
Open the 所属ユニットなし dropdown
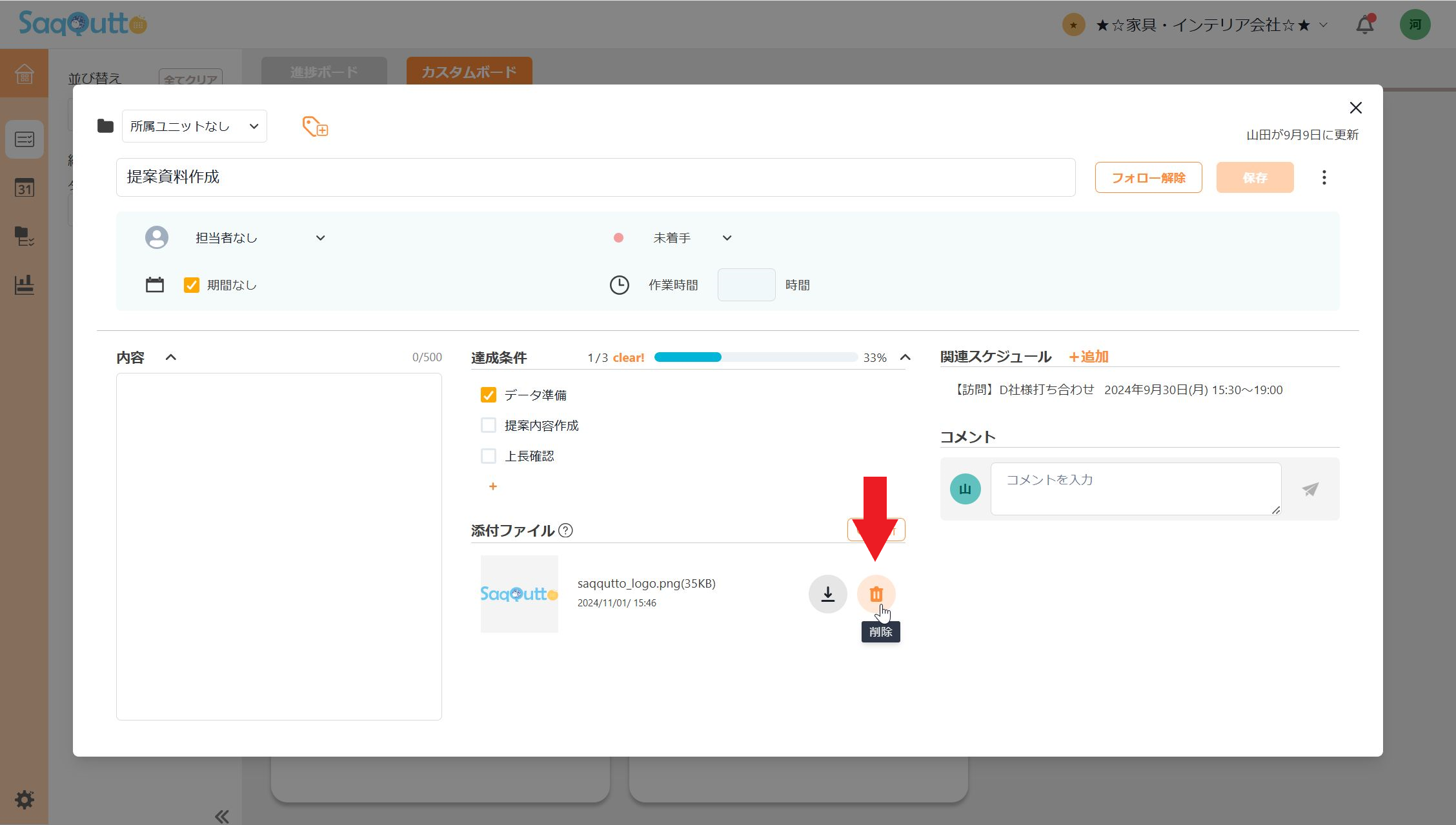coord(194,126)
